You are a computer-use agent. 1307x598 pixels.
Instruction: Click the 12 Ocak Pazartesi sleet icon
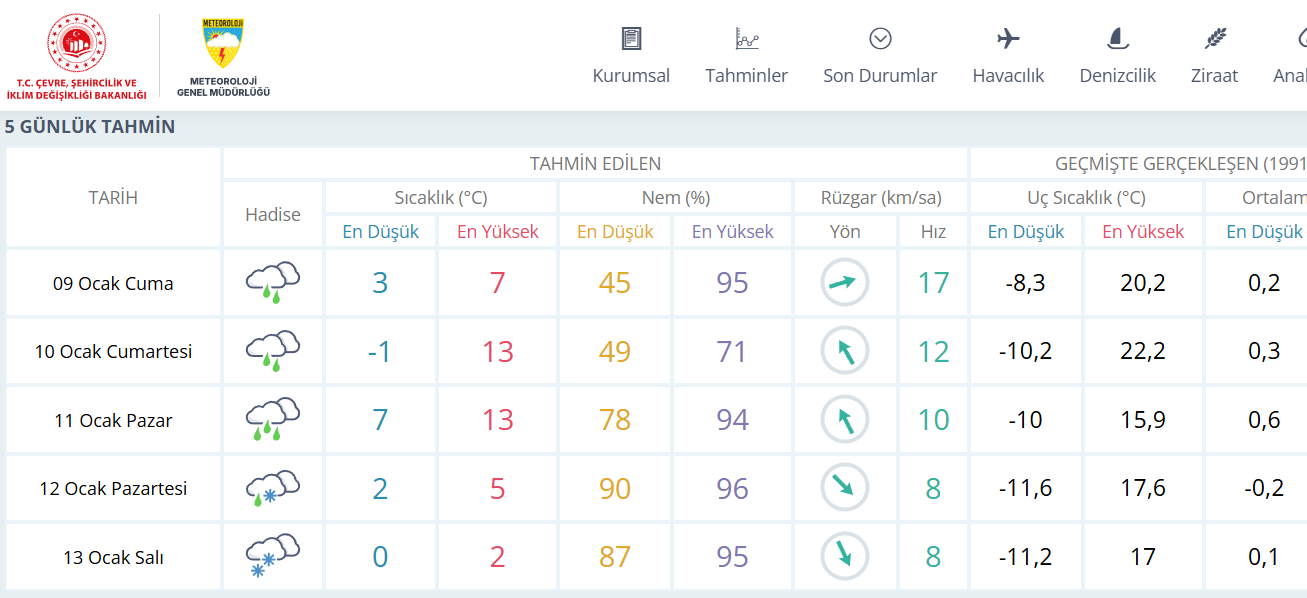tap(272, 489)
